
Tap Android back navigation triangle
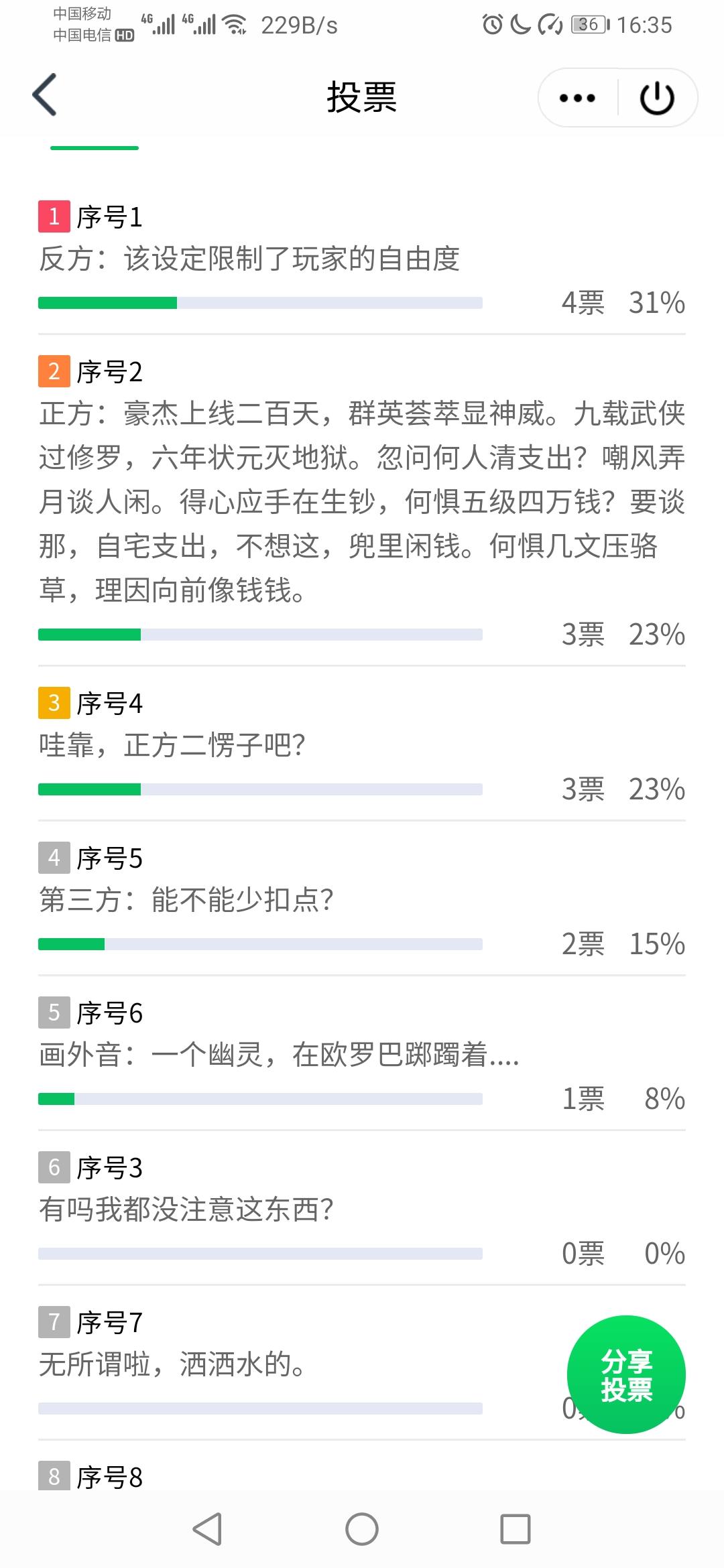point(207,1529)
